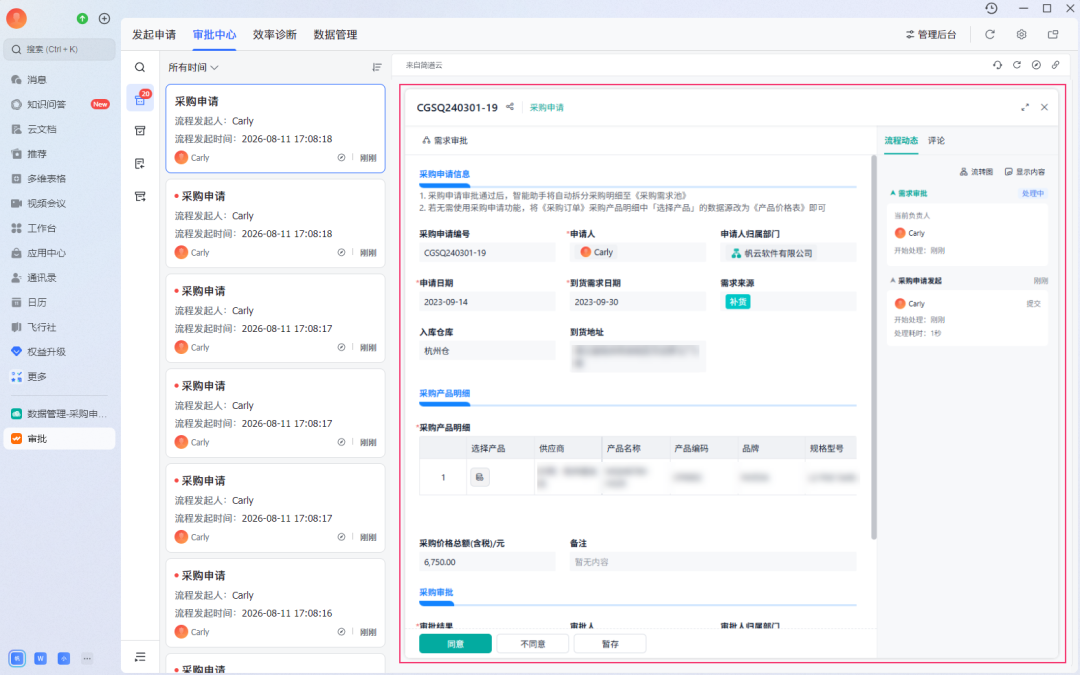Close the CGSQ240301-19 detail panel
Screen dimensions: 1080x675
pos(1044,107)
